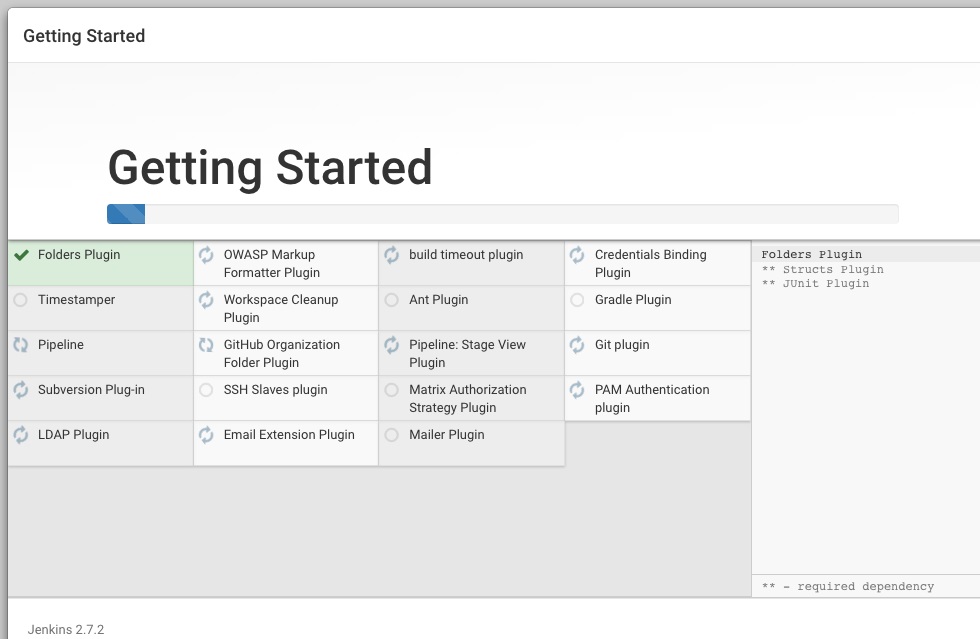980x639 pixels.
Task: Click the sync icon next to Pipeline: Stage View Plugin
Action: pyautogui.click(x=392, y=345)
